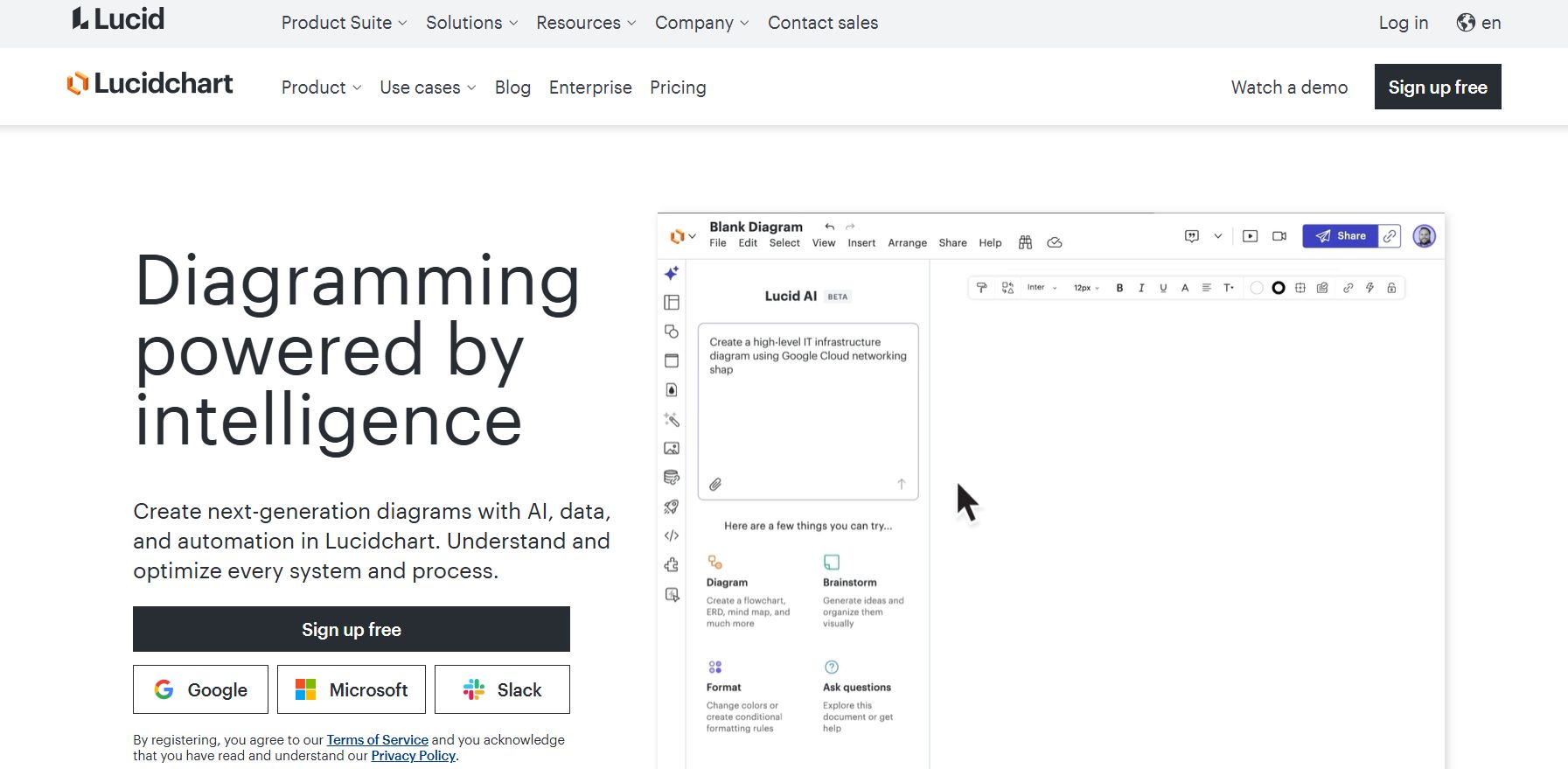Open the shapes library icon in sidebar
The height and width of the screenshot is (769, 1568).
672,332
